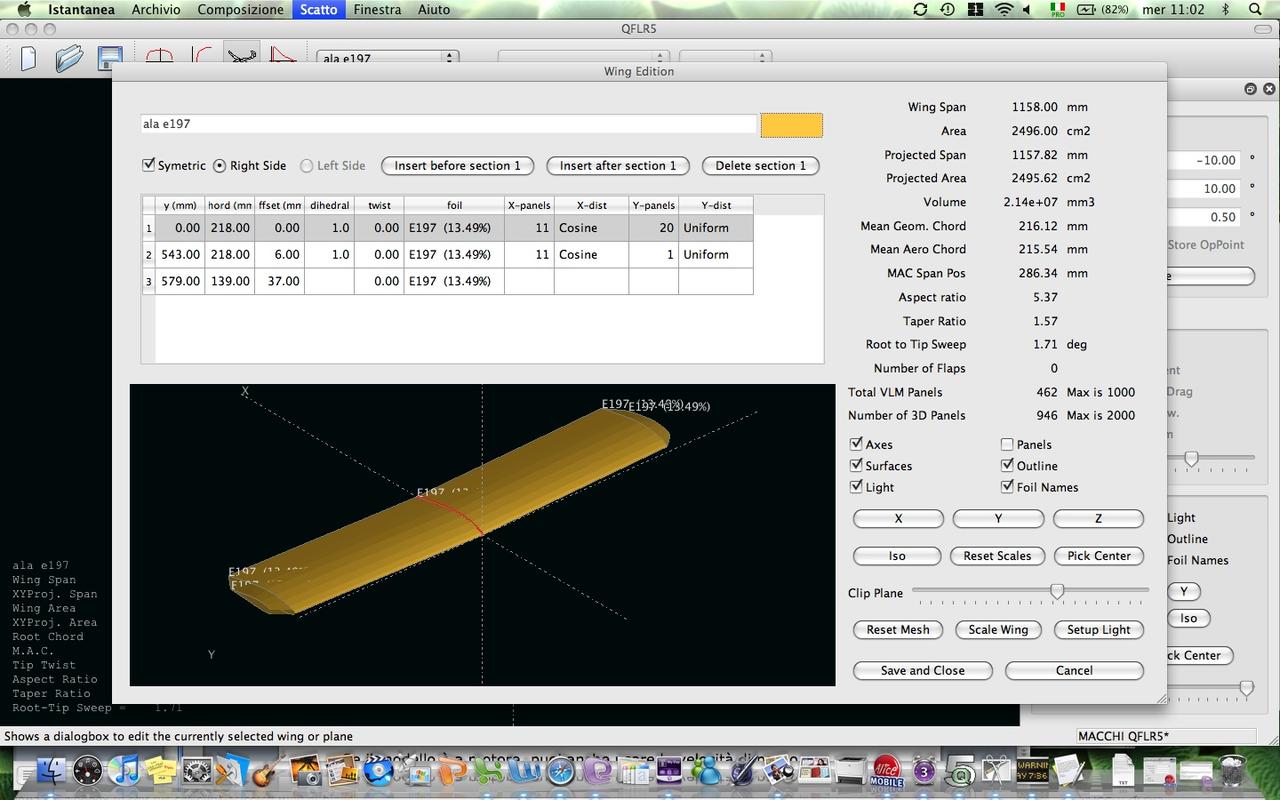Launch iTunes from the dock
This screenshot has width=1280, height=800.
click(124, 771)
